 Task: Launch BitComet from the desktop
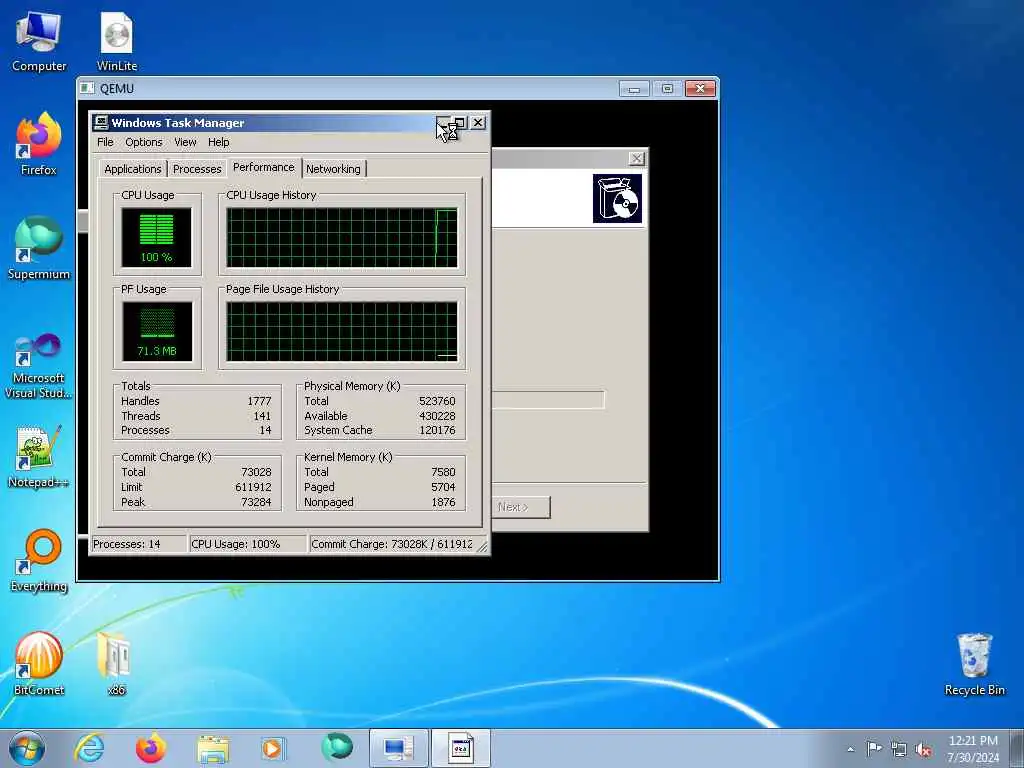point(39,664)
